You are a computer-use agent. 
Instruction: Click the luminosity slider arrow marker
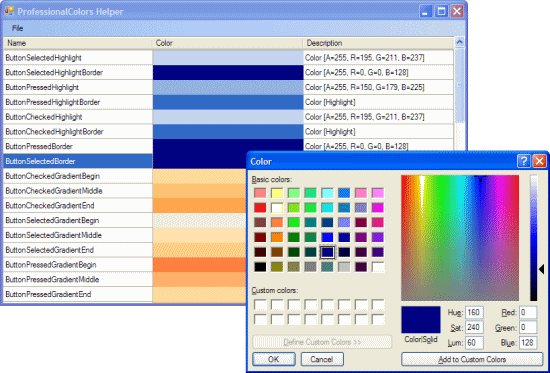pyautogui.click(x=541, y=269)
